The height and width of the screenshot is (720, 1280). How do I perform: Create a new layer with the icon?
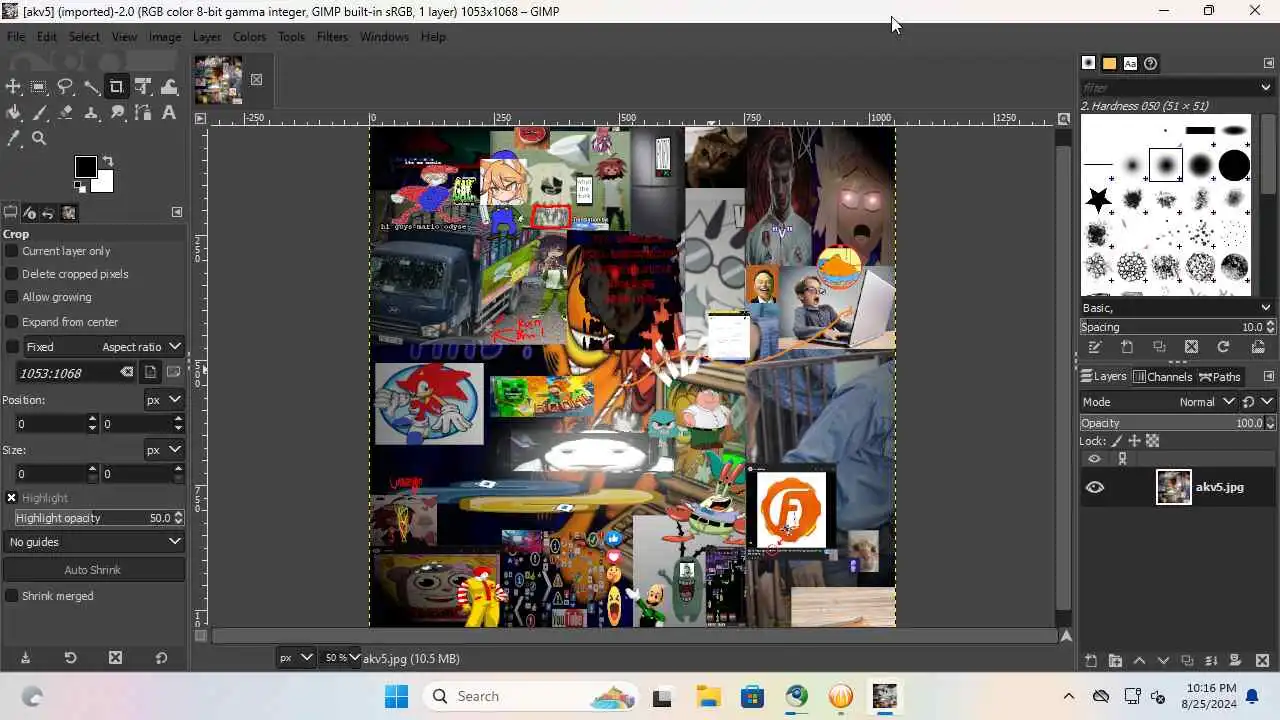click(1091, 661)
